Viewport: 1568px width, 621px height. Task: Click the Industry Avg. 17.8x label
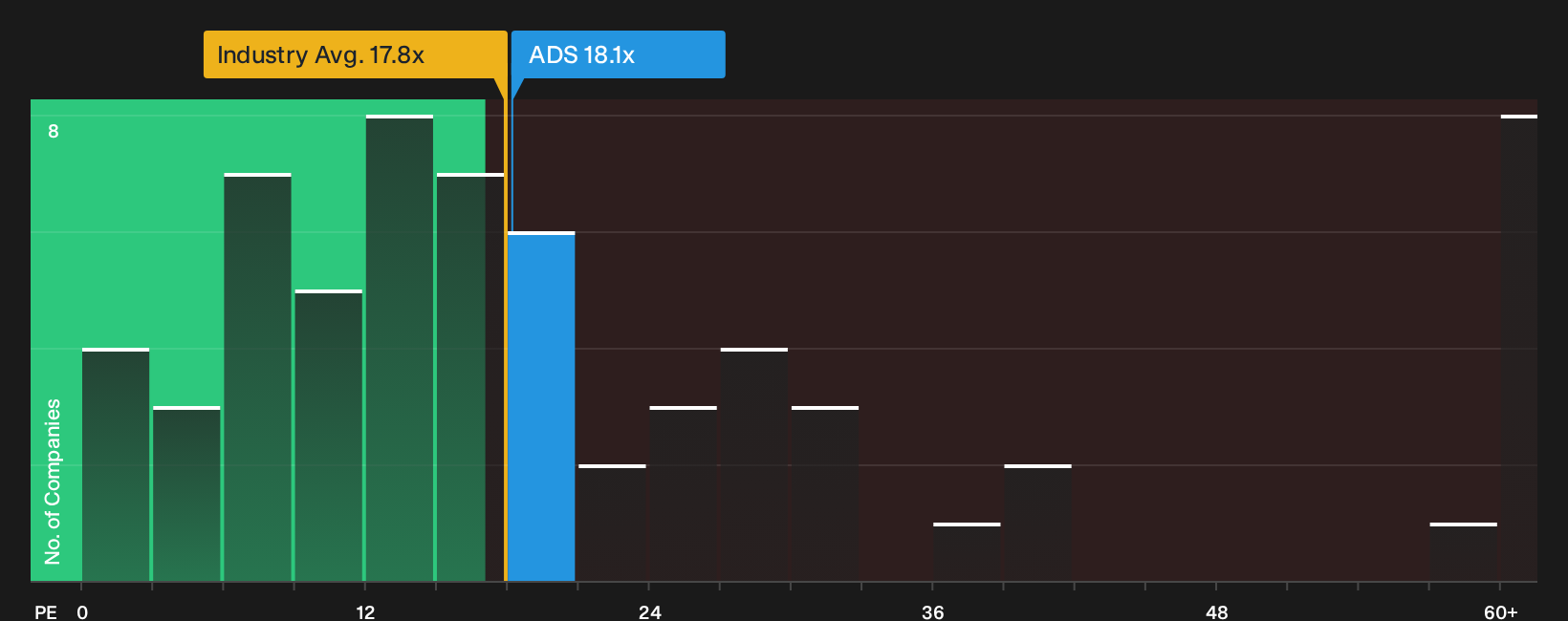355,54
